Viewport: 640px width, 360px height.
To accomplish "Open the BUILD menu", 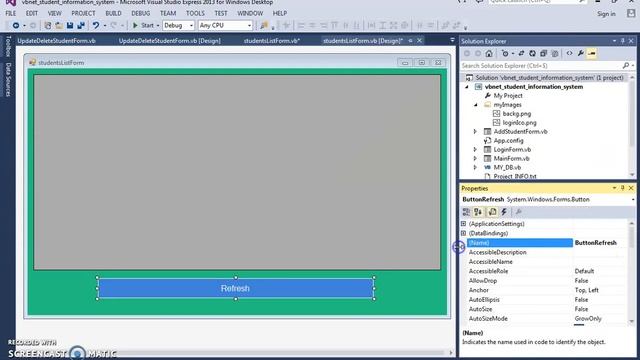I will [x=113, y=13].
